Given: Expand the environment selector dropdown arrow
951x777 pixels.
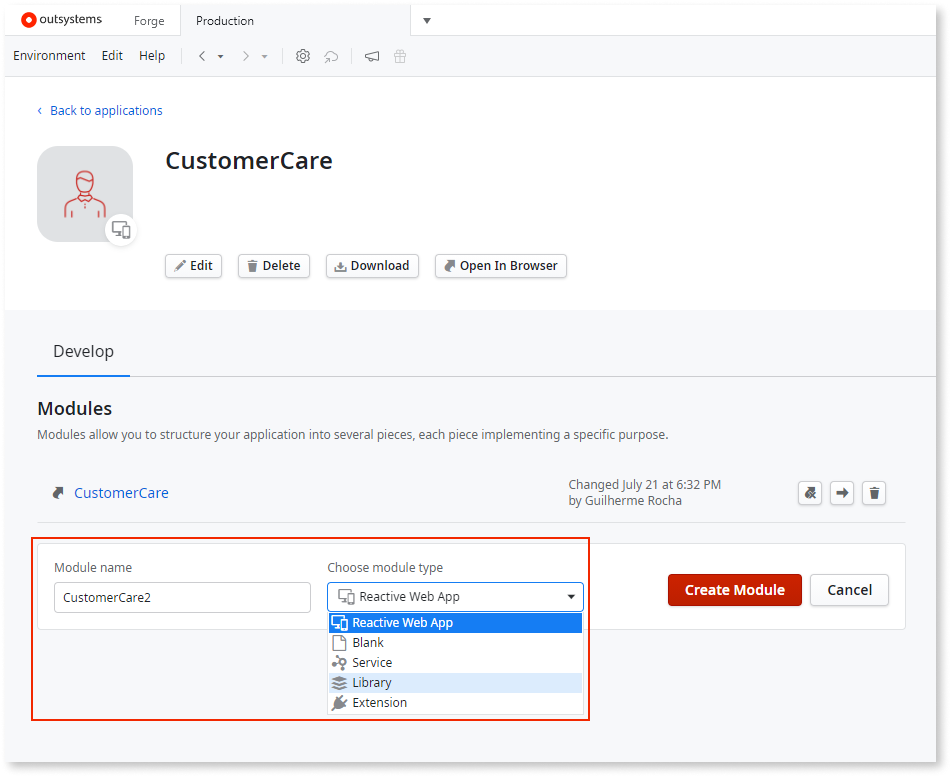Looking at the screenshot, I should click(426, 20).
